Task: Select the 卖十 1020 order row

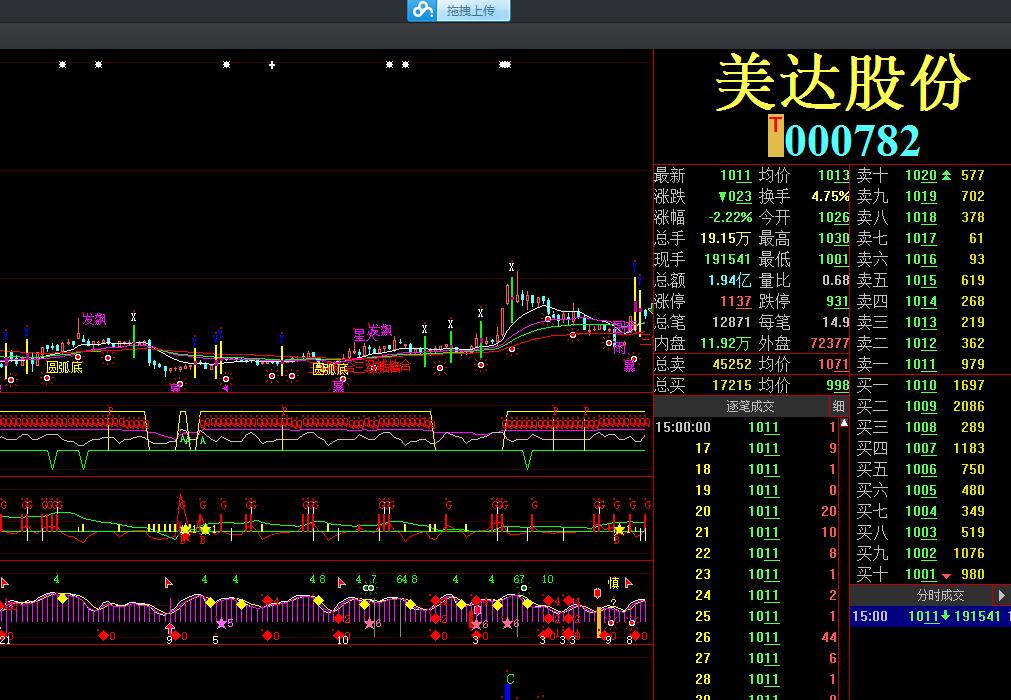Action: (x=921, y=175)
